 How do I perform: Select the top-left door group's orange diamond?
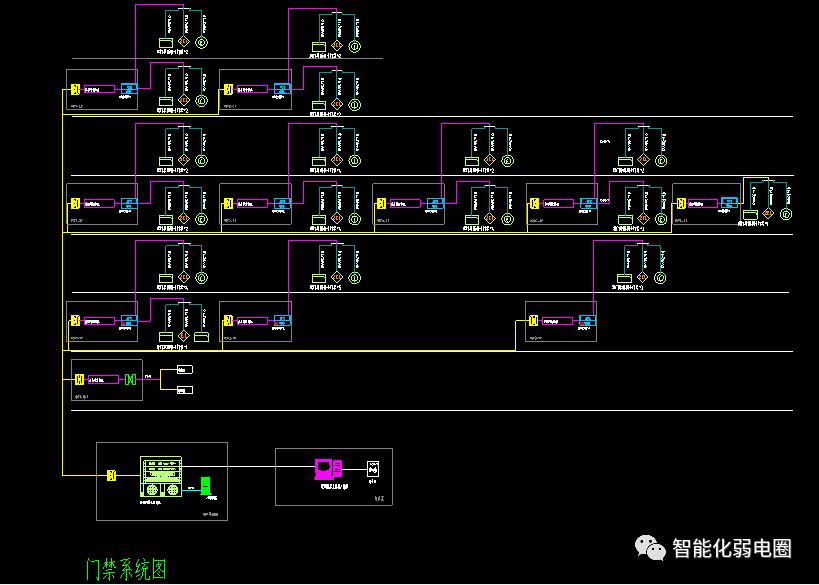pos(183,42)
